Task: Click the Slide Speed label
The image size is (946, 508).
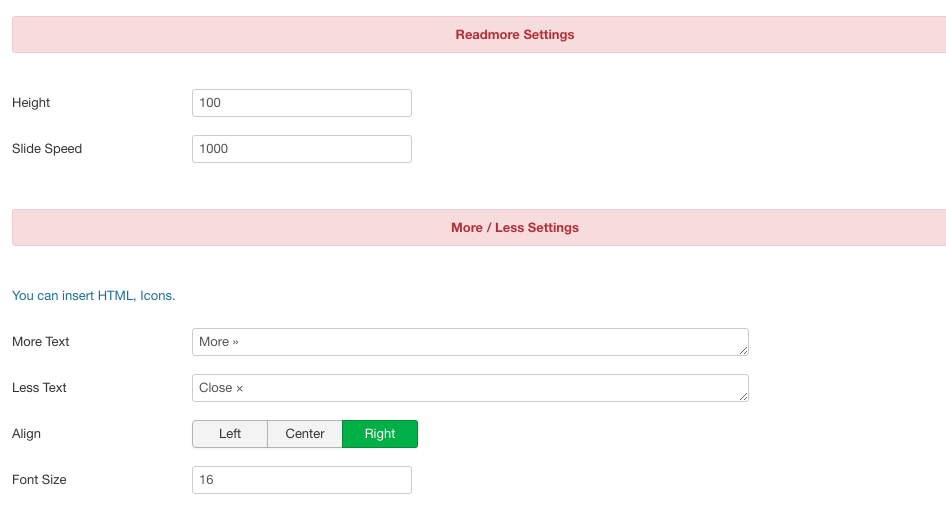Action: click(x=47, y=148)
